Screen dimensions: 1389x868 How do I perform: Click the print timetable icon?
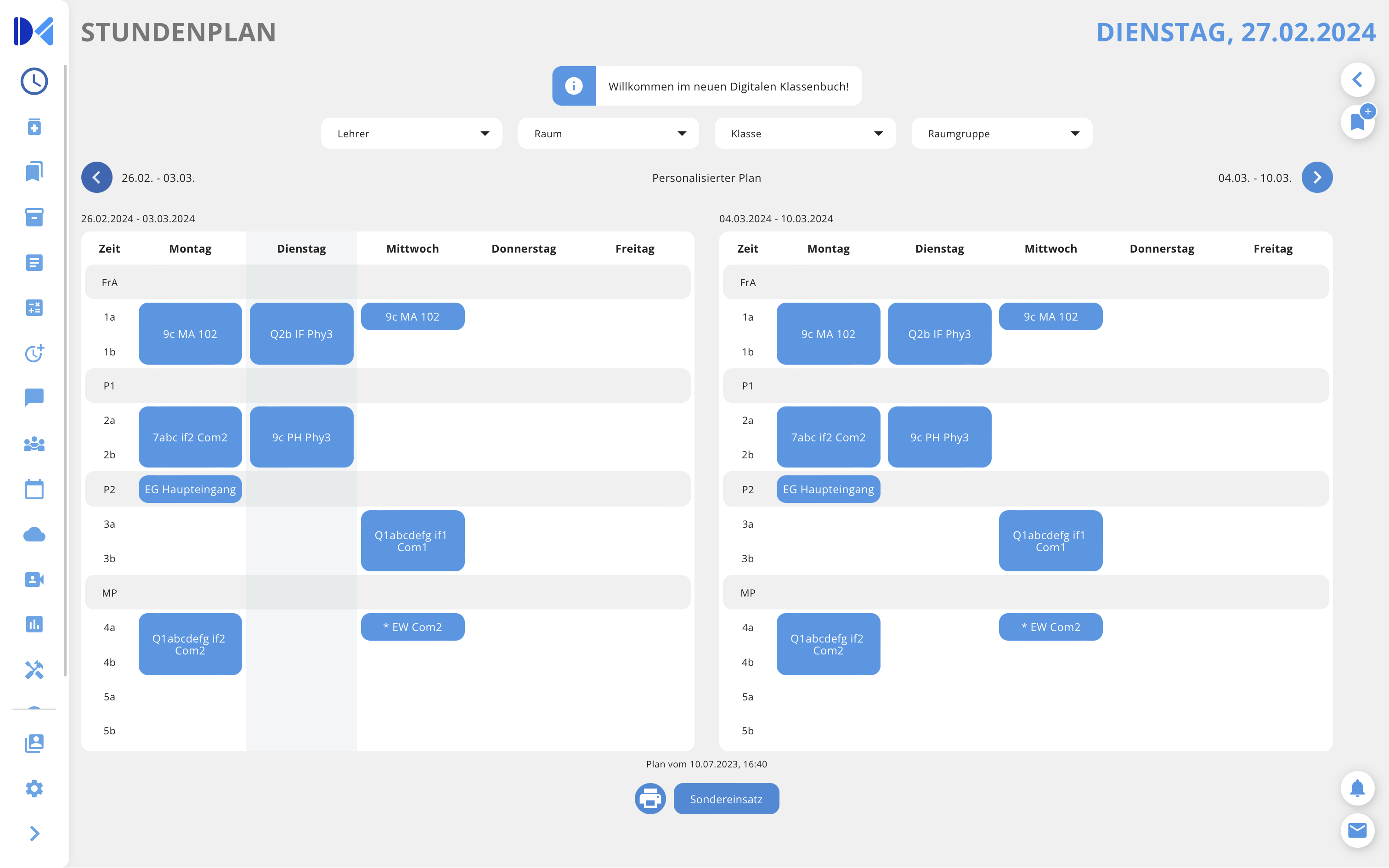point(650,799)
